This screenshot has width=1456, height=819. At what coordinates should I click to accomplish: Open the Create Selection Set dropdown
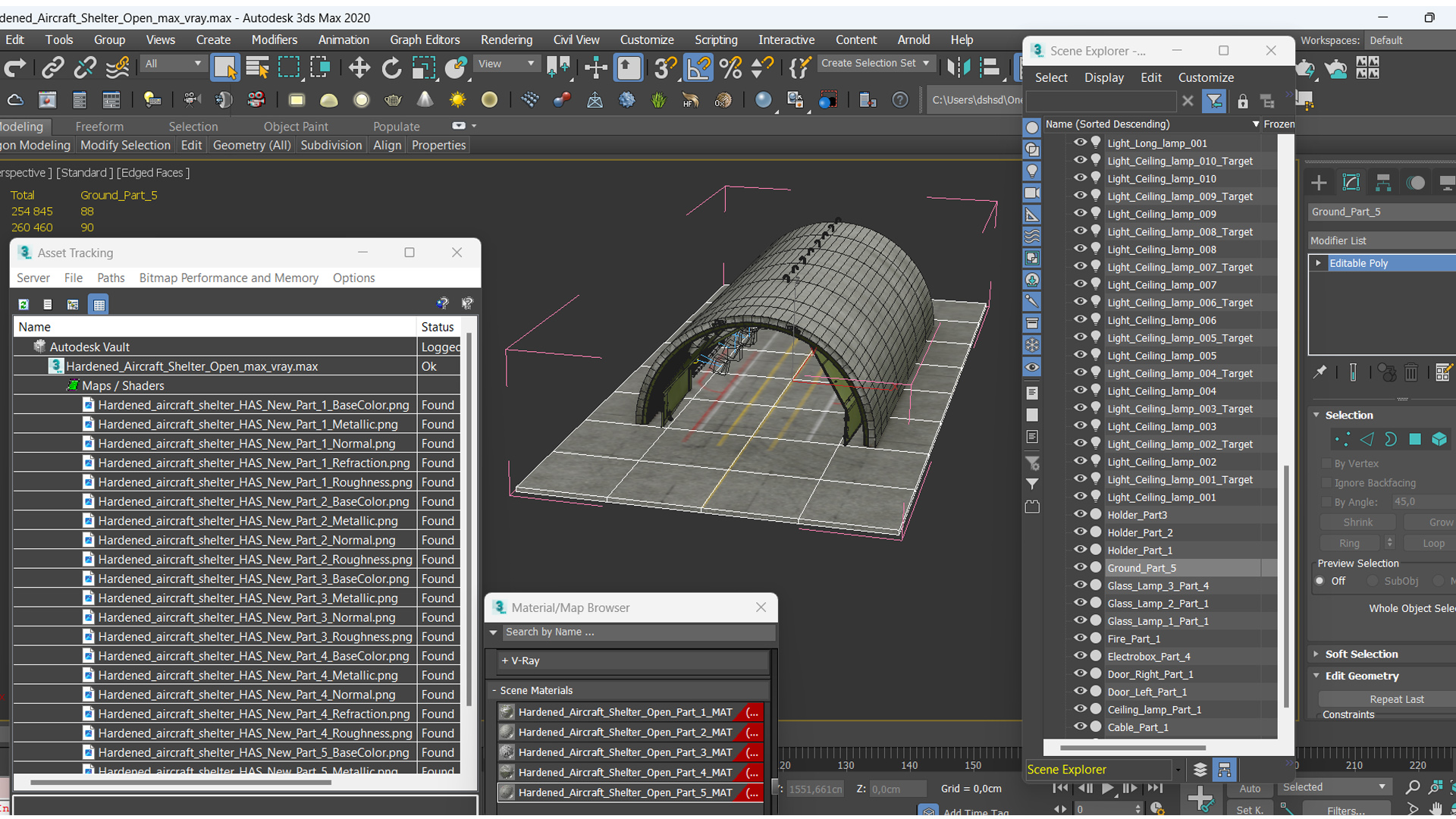click(x=875, y=64)
